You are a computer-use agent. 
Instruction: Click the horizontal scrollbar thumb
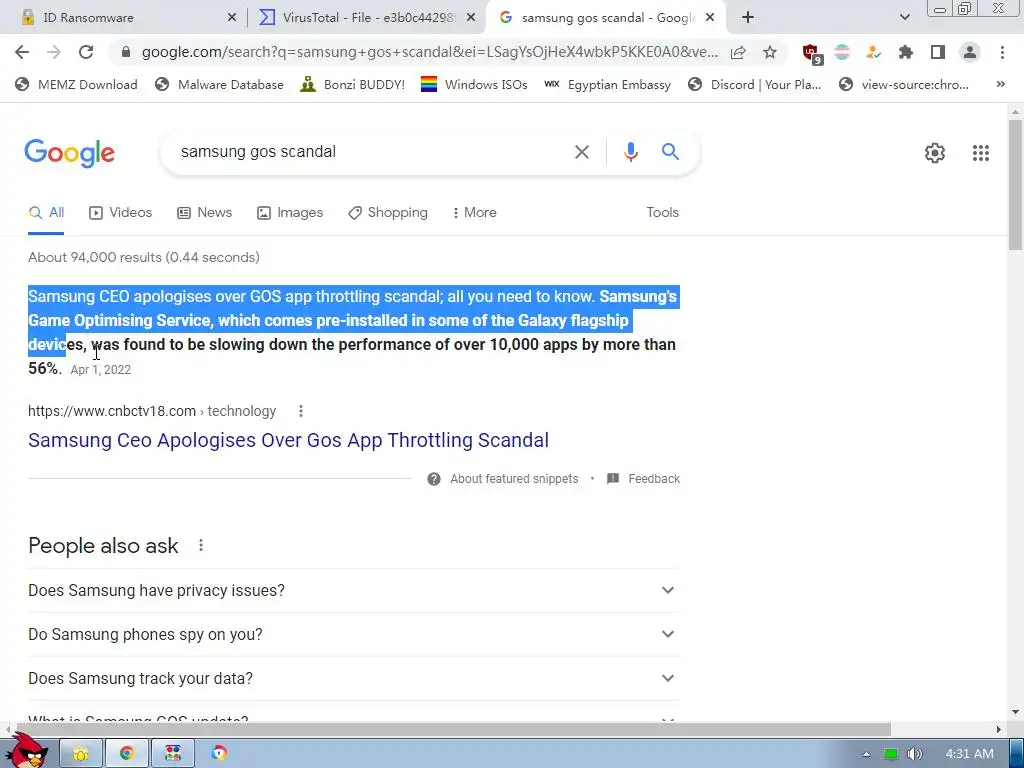pos(453,729)
